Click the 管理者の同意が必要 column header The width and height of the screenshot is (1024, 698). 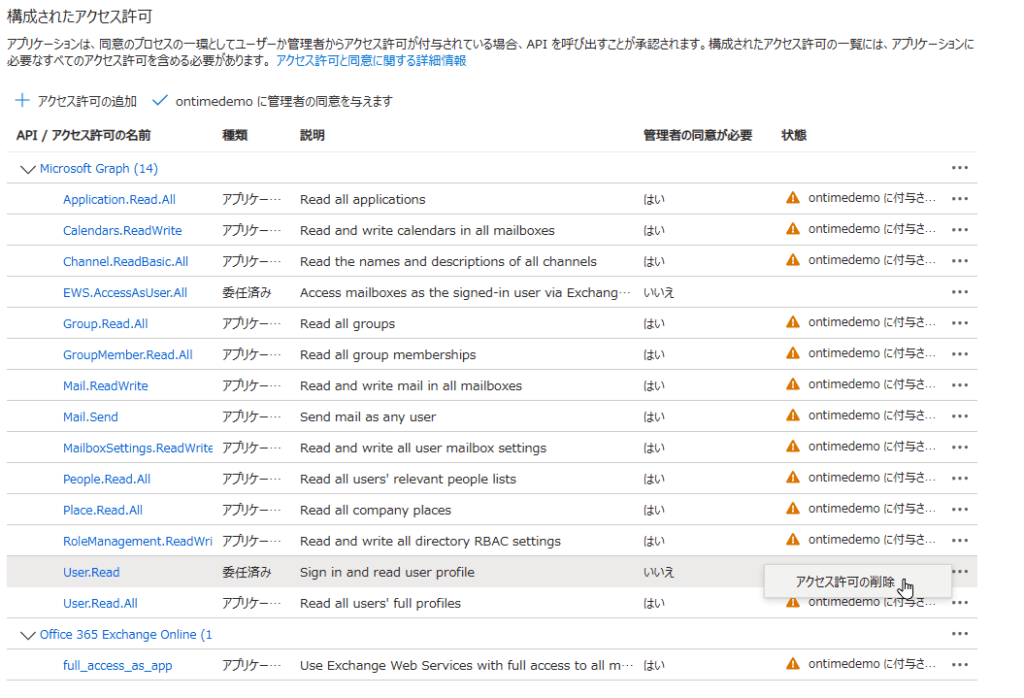click(x=697, y=135)
